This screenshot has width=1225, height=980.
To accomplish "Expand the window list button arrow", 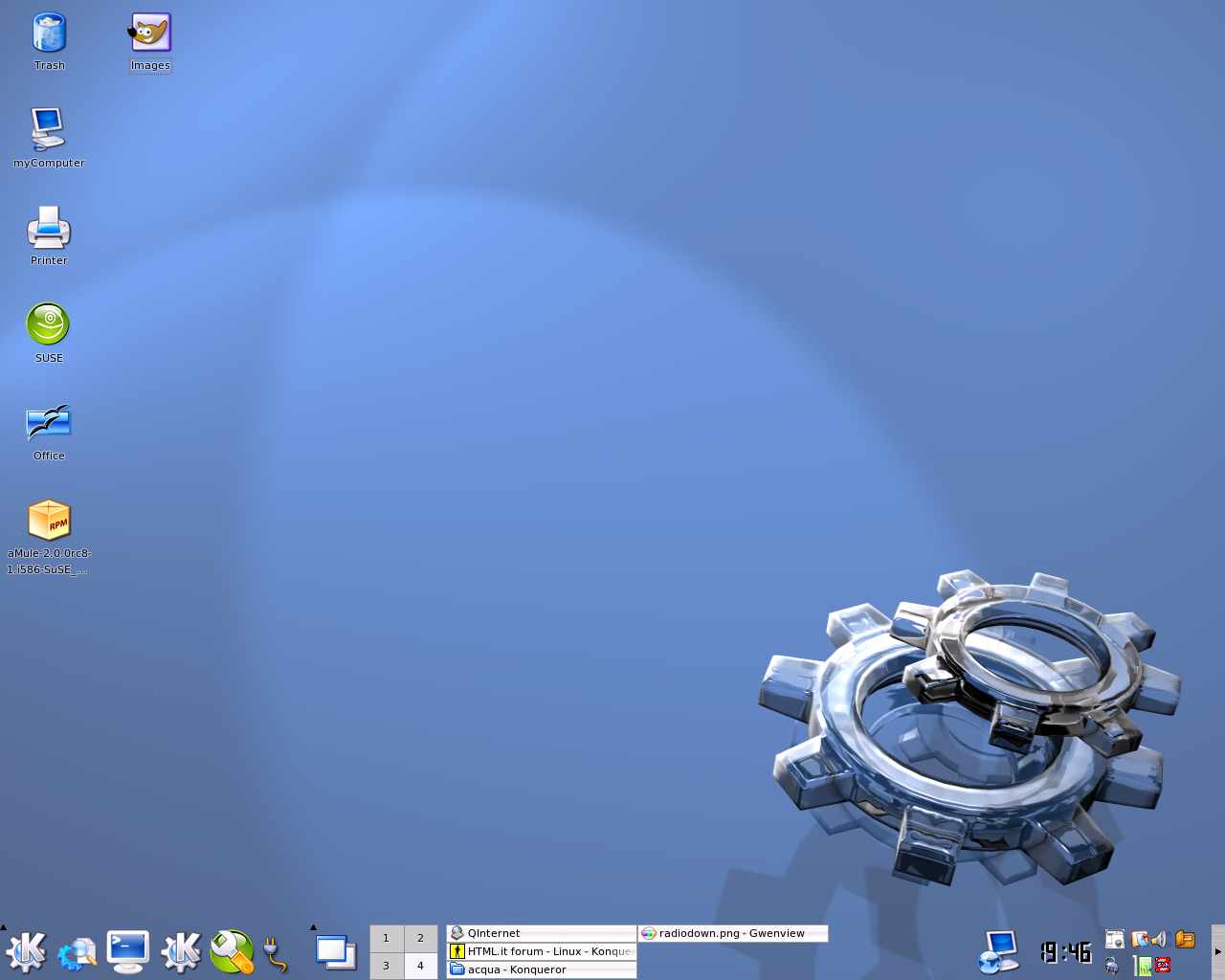I will pyautogui.click(x=313, y=927).
